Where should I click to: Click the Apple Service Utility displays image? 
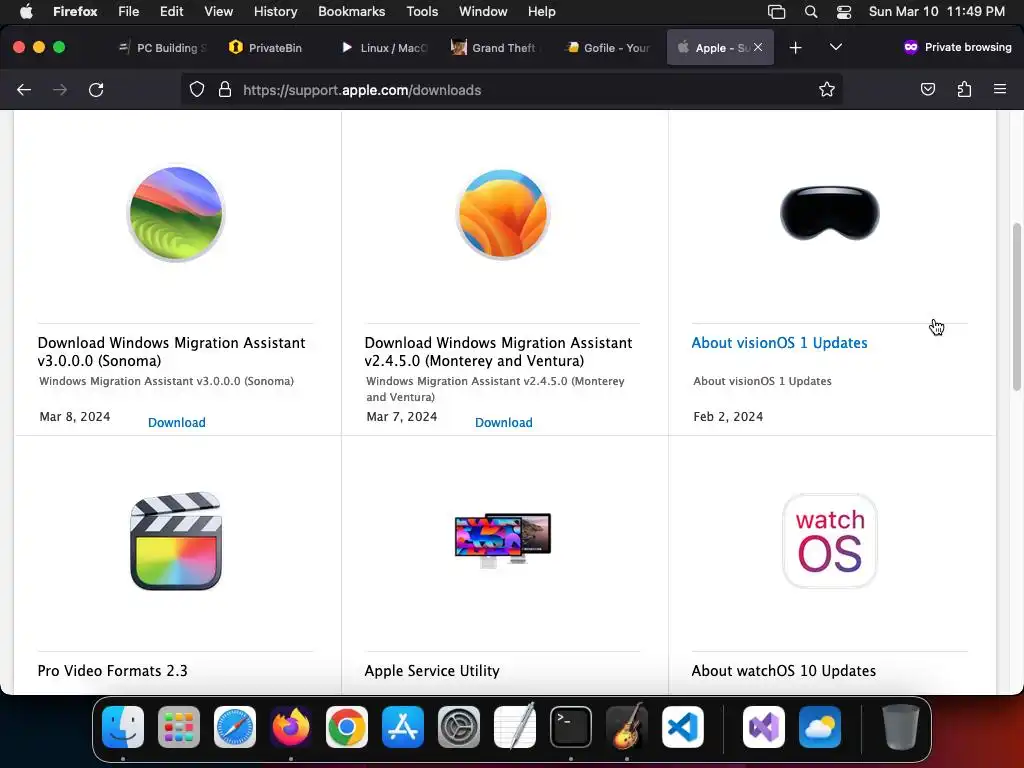503,539
